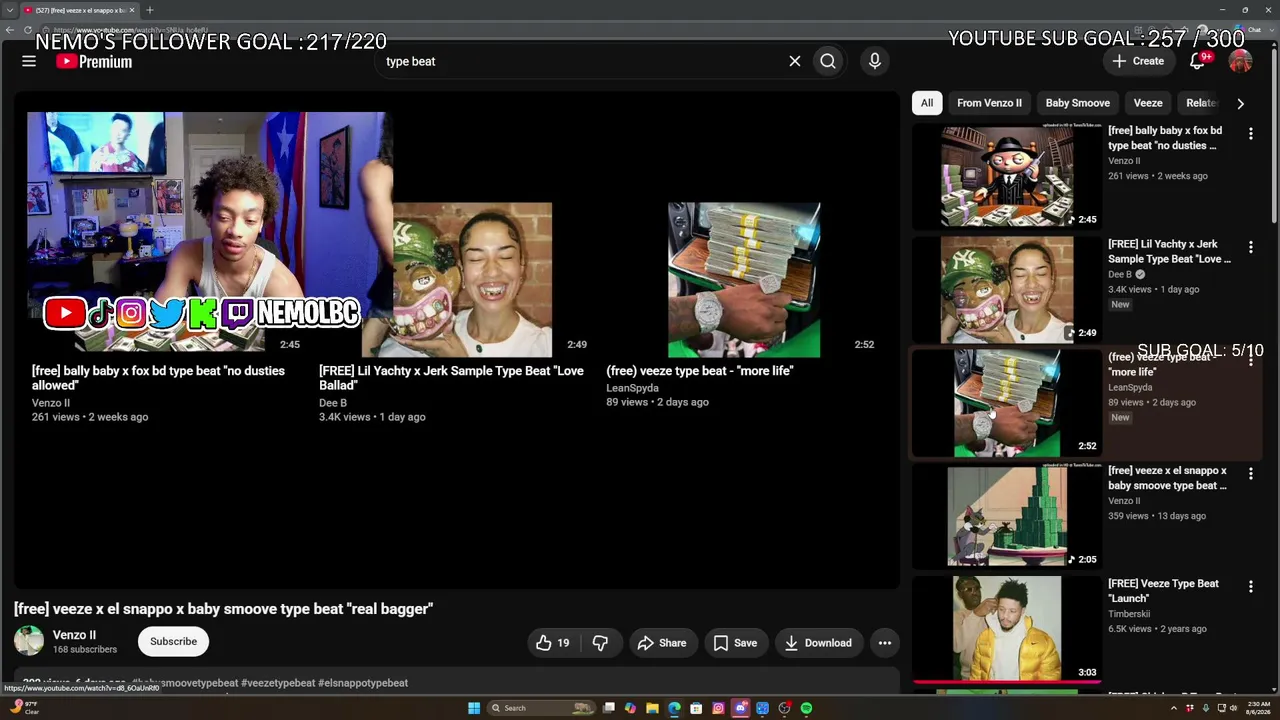Subscribe to Venzo II
Image resolution: width=1280 pixels, height=720 pixels.
[173, 641]
